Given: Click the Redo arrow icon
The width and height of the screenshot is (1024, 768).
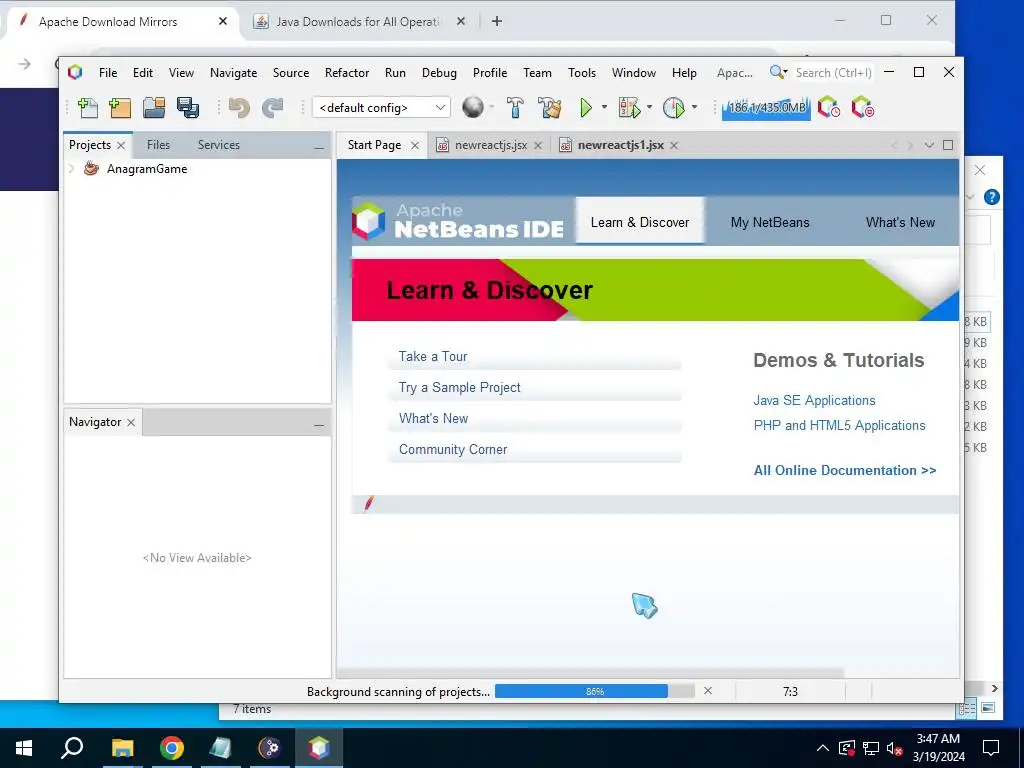Looking at the screenshot, I should (273, 107).
